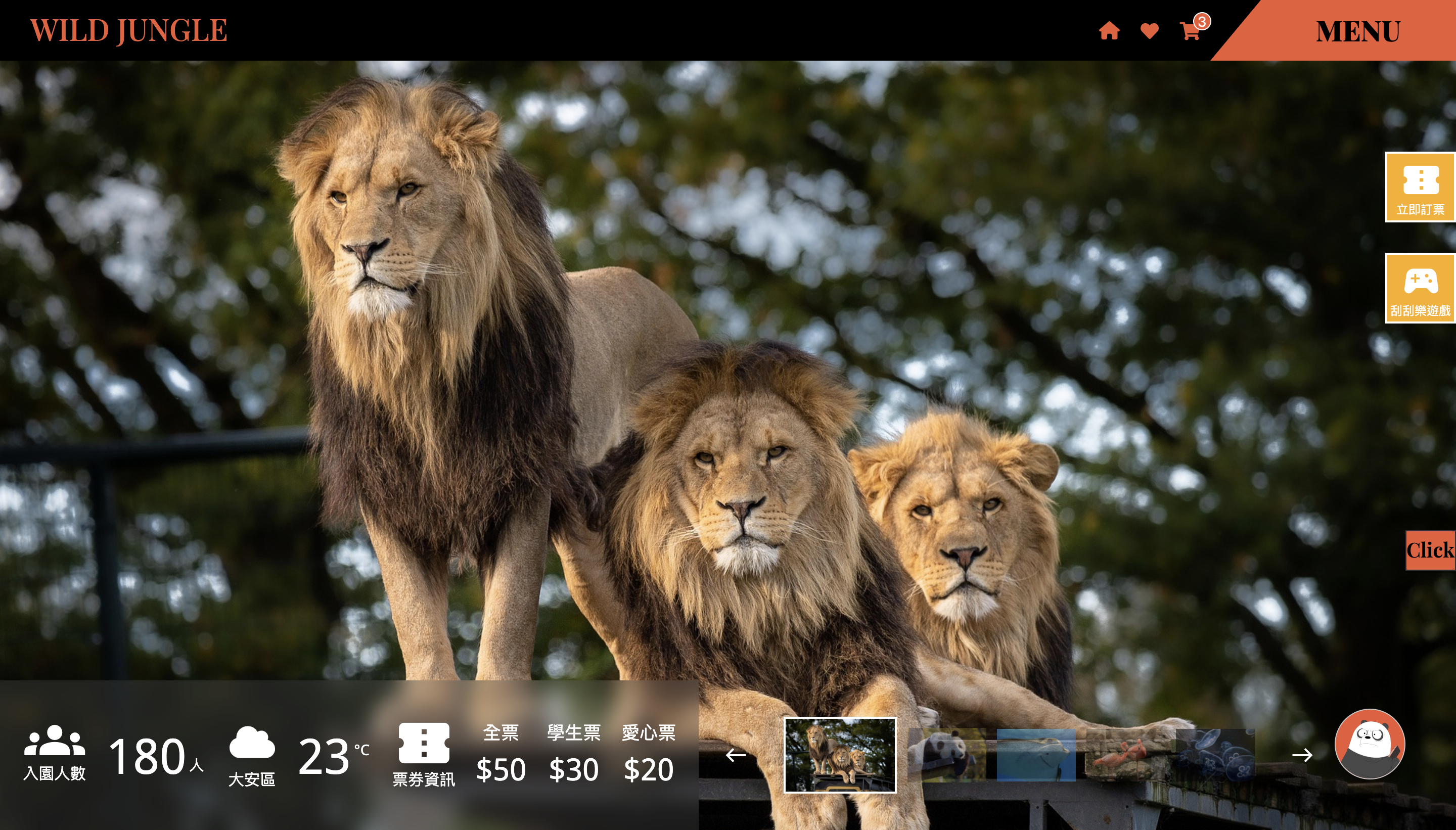Click the visitors 入園人數 people icon

[x=55, y=741]
